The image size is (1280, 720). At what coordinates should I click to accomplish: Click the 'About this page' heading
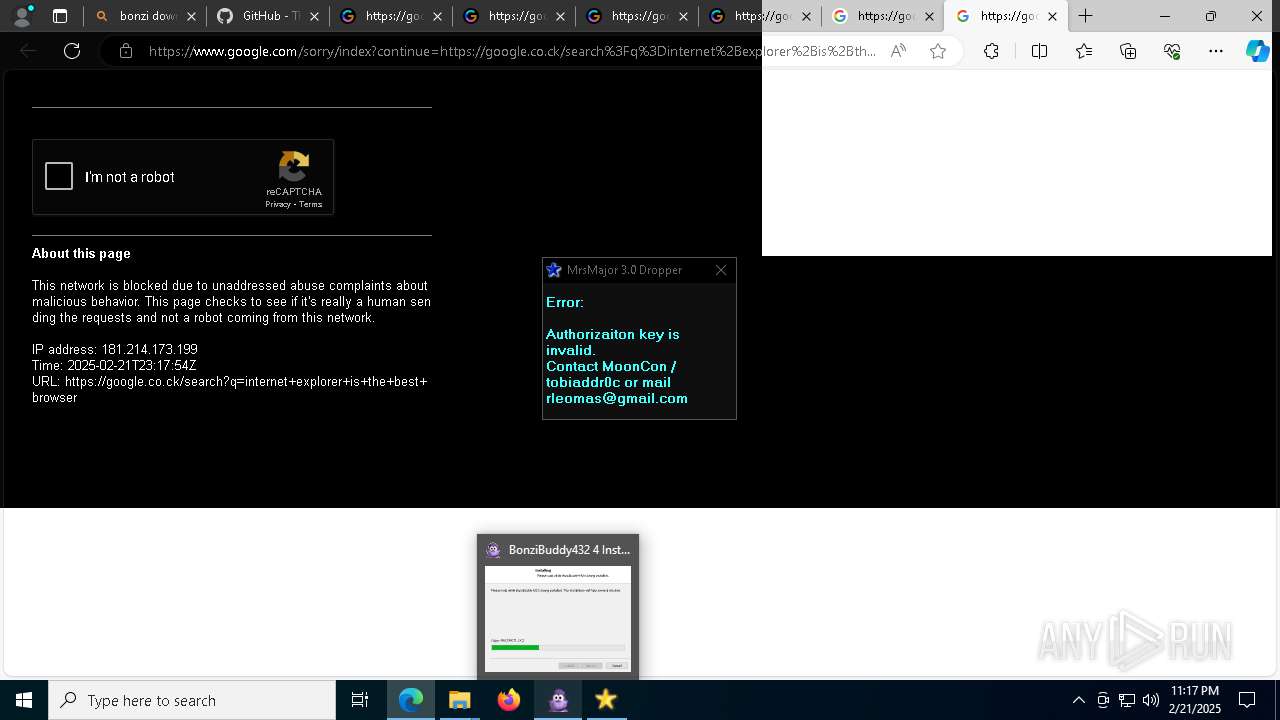pyautogui.click(x=81, y=254)
